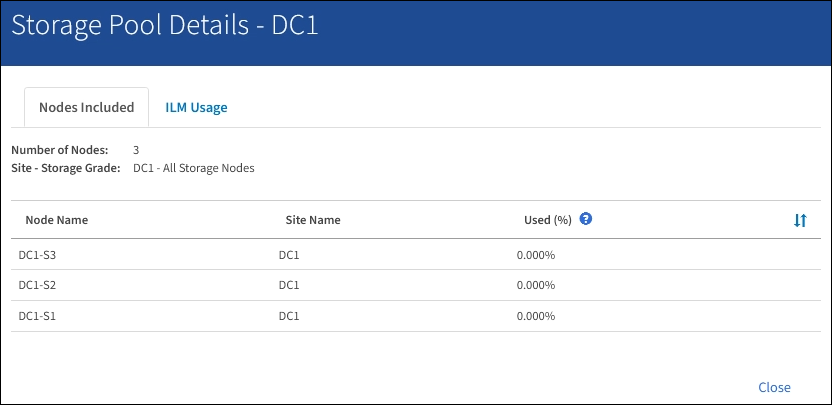Click the 0.000% used value for DC1-S1
This screenshot has width=832, height=405.
point(535,316)
